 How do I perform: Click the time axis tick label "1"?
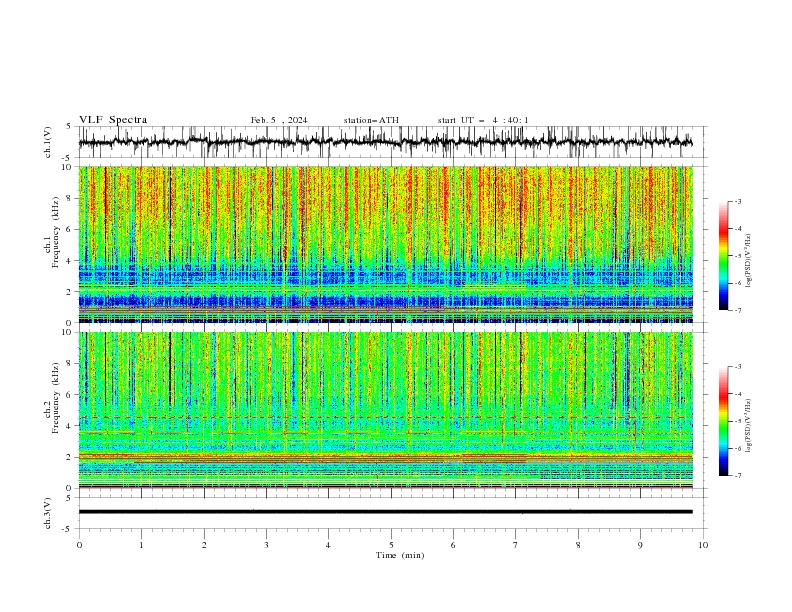[141, 545]
